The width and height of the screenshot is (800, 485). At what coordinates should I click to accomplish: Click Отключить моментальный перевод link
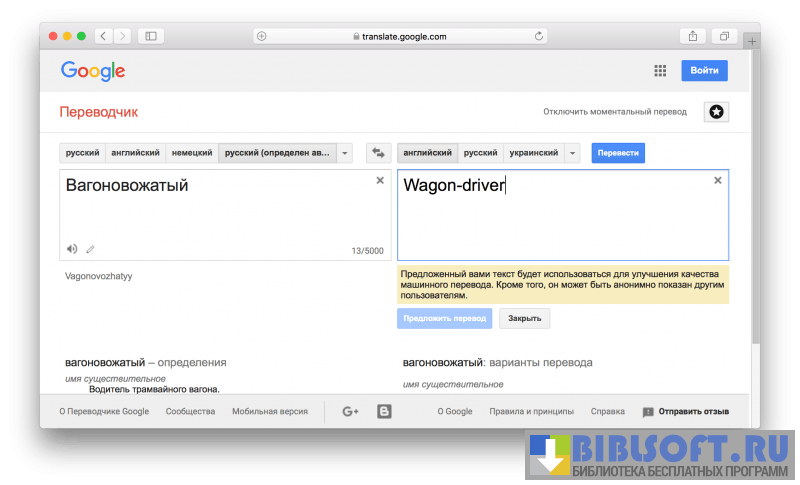615,112
